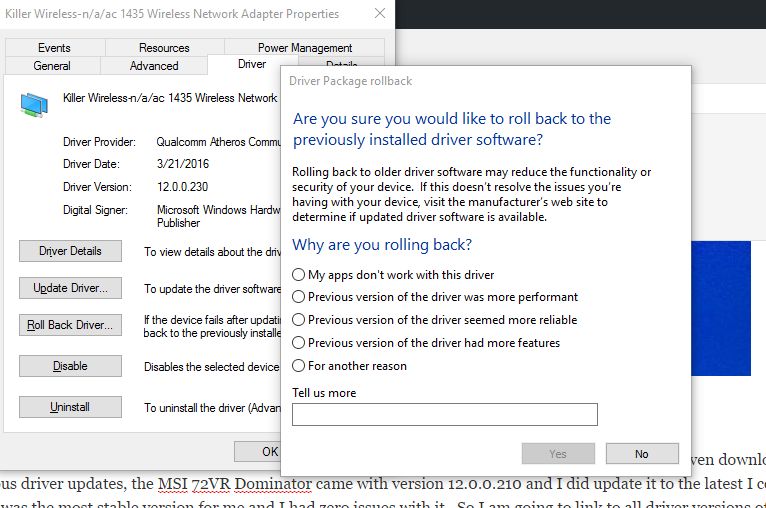Click 'MSI 72VR Dominator' text in background page
This screenshot has height=508, width=766.
coord(234,484)
